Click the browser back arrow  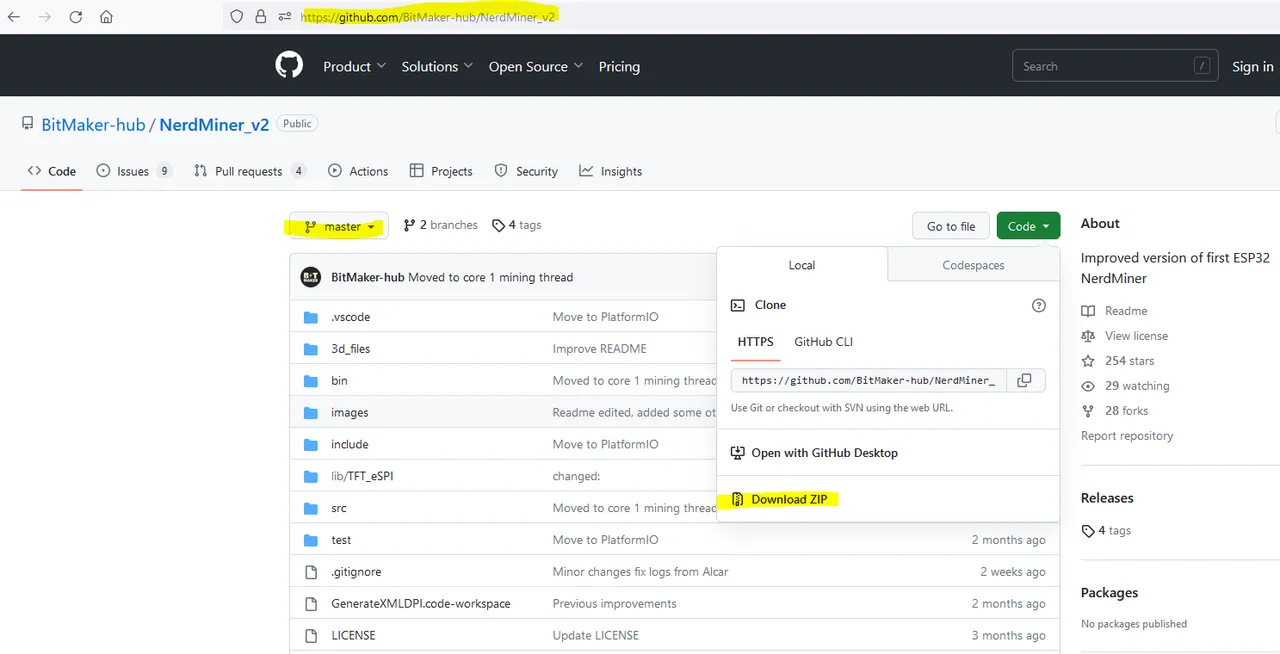pyautogui.click(x=14, y=17)
